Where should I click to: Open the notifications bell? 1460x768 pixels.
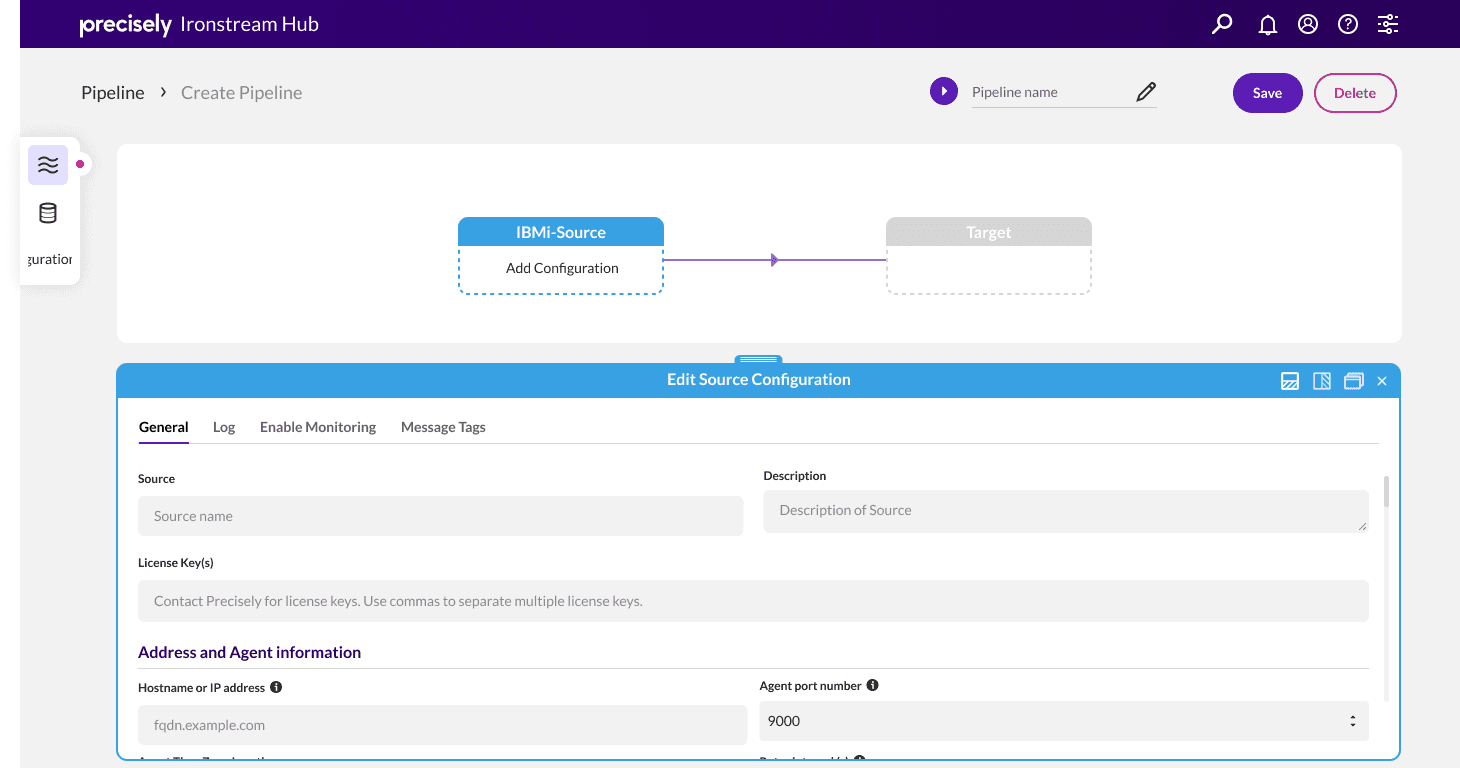point(1268,25)
